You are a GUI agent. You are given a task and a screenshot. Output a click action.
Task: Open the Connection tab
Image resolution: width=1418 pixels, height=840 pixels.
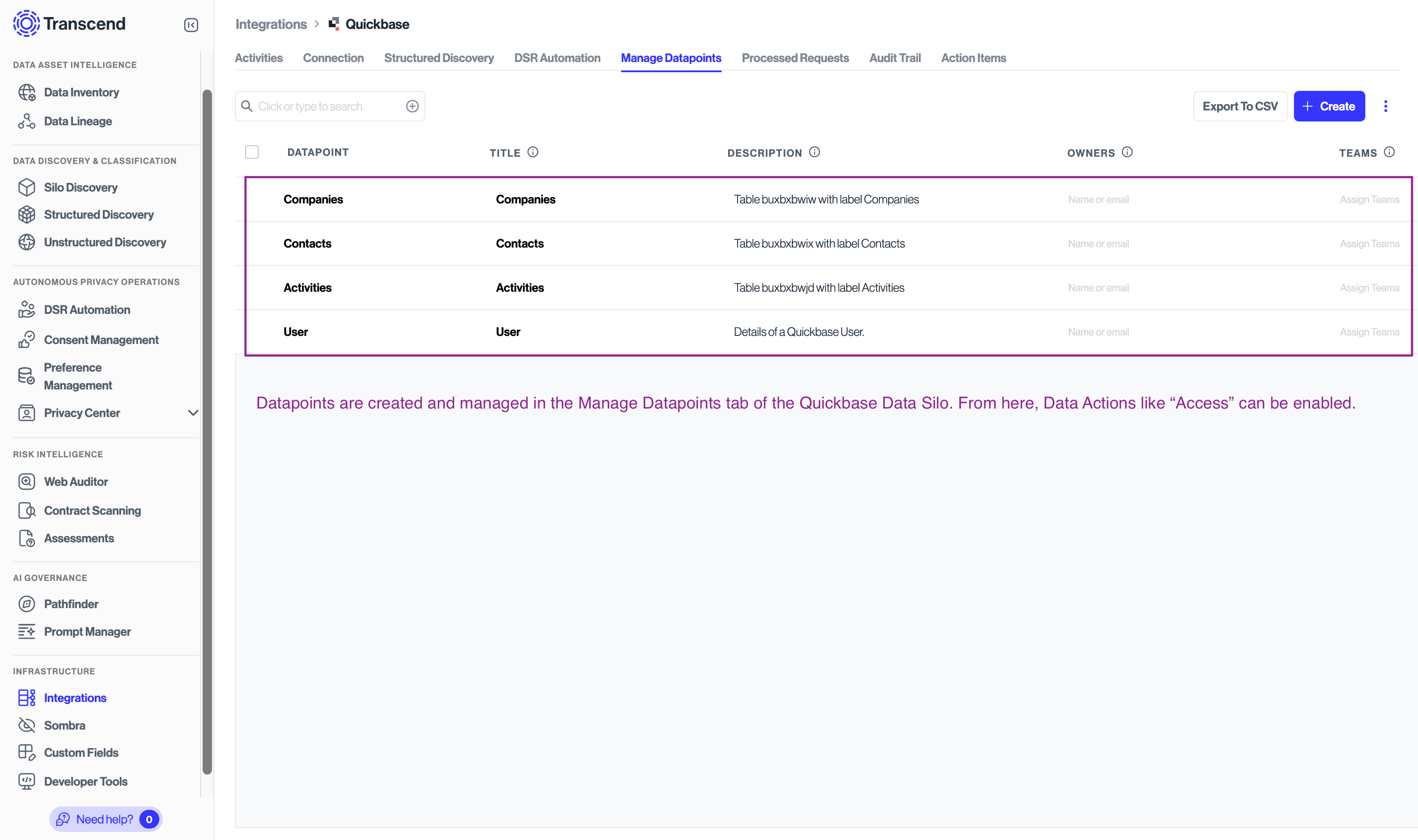333,58
